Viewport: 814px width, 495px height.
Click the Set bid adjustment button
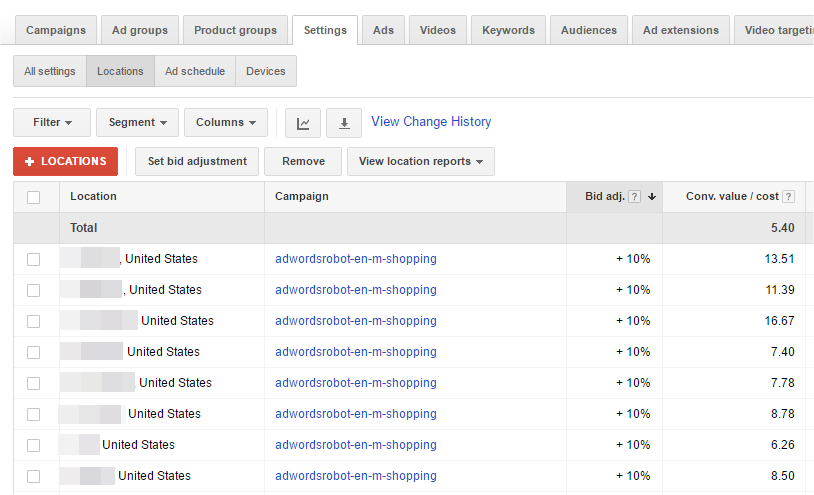(x=197, y=162)
